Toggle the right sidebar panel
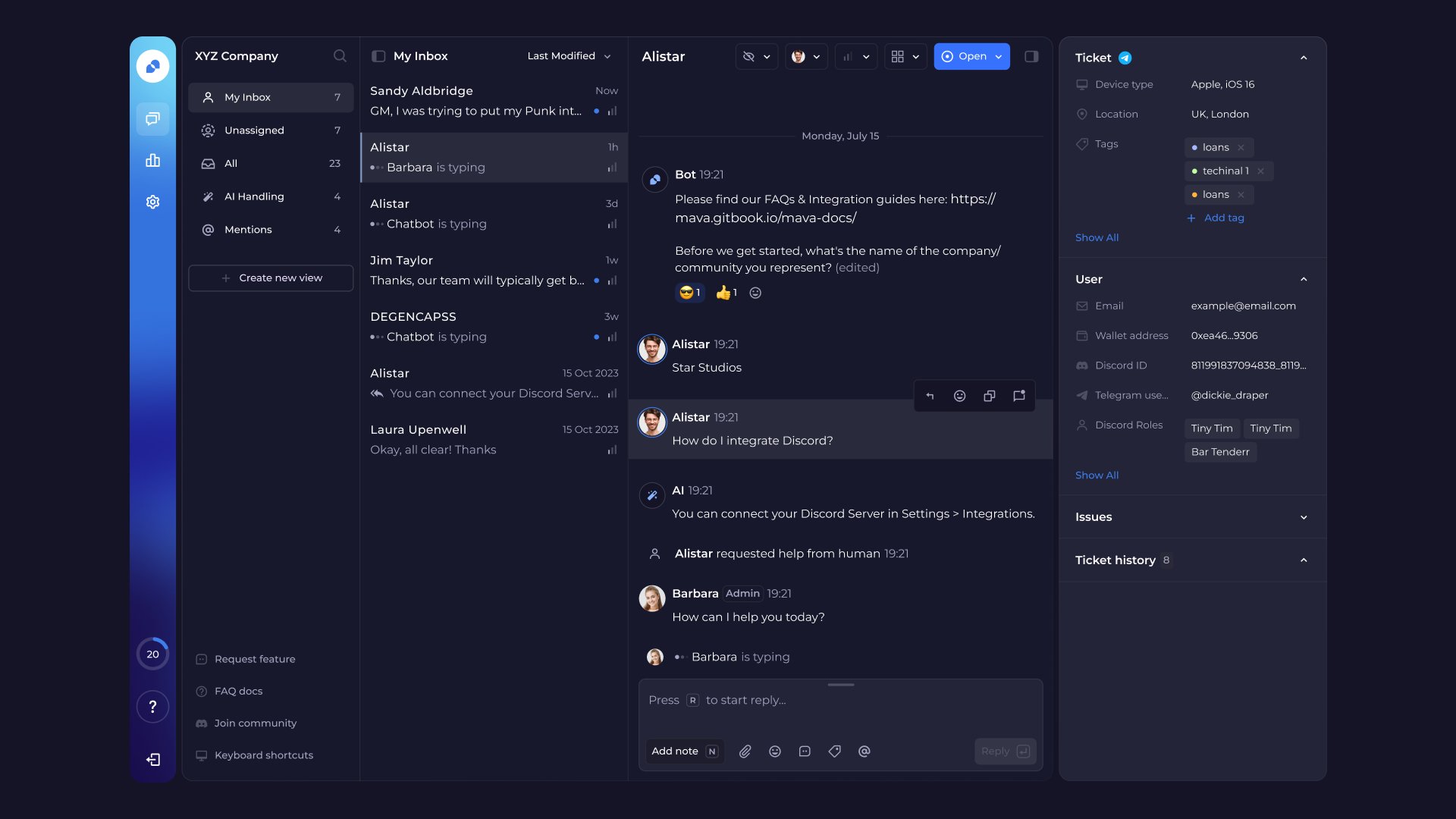 [1031, 56]
